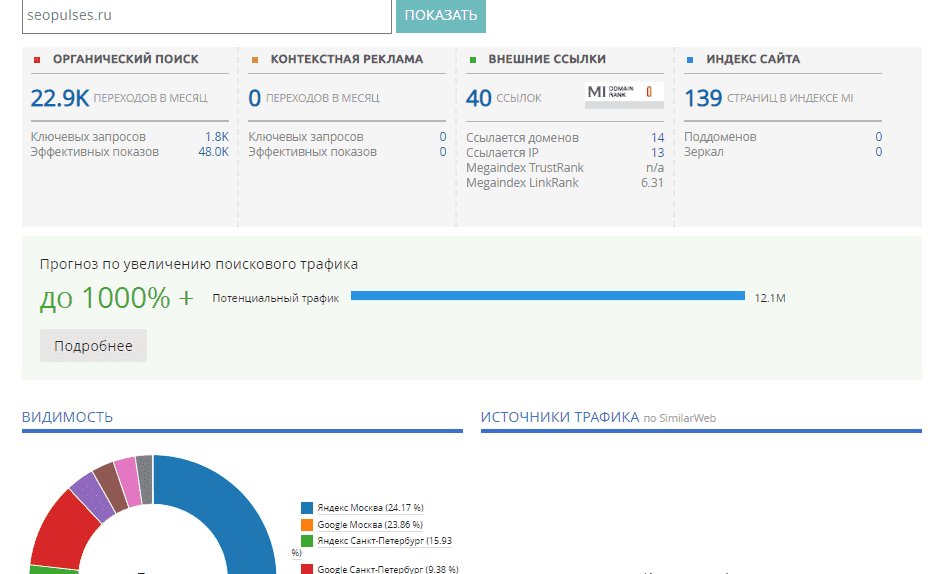Open the 40 ссылок value
The width and height of the screenshot is (932, 574).
tap(478, 98)
